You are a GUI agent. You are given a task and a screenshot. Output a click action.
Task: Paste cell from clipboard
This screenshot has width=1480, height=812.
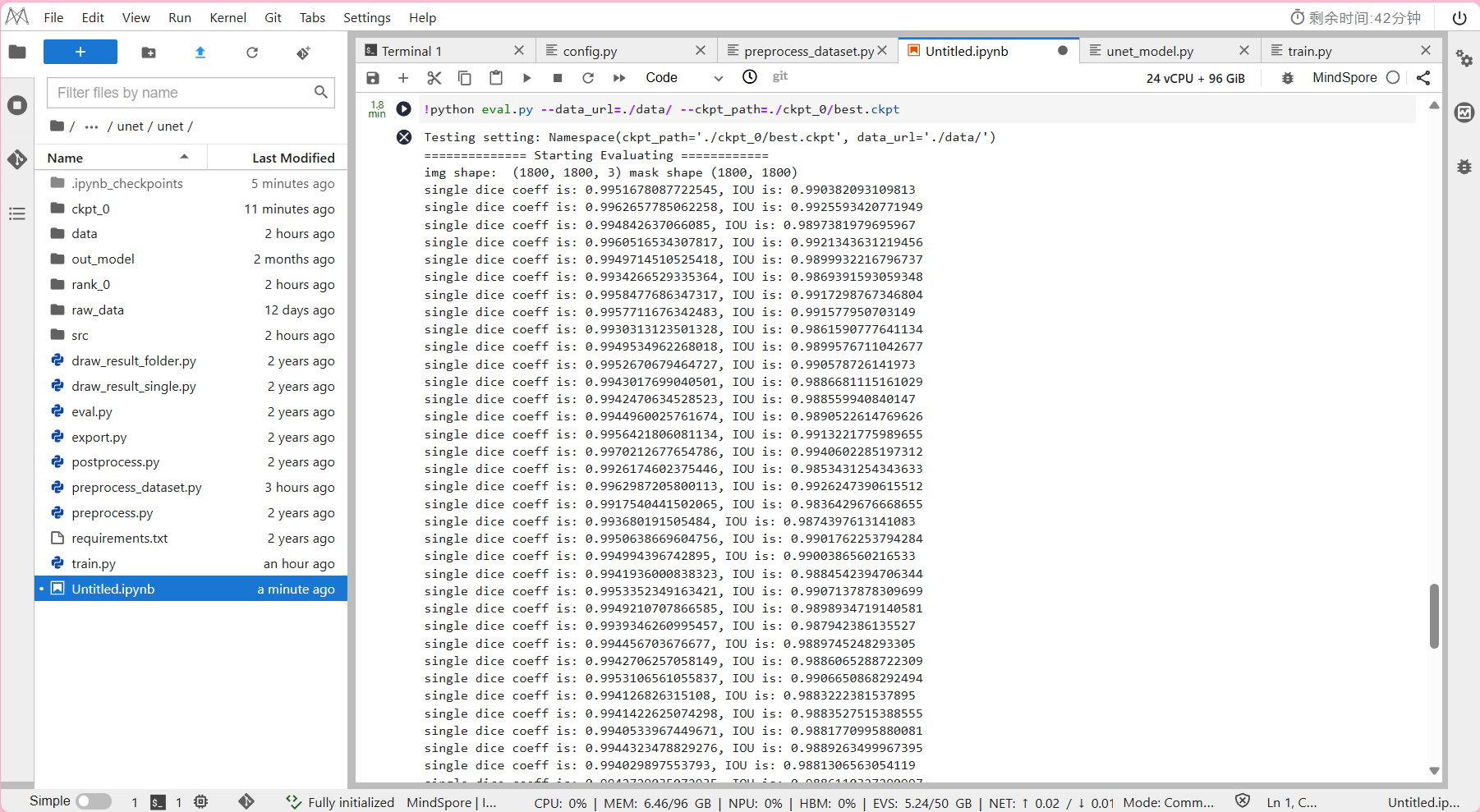496,77
